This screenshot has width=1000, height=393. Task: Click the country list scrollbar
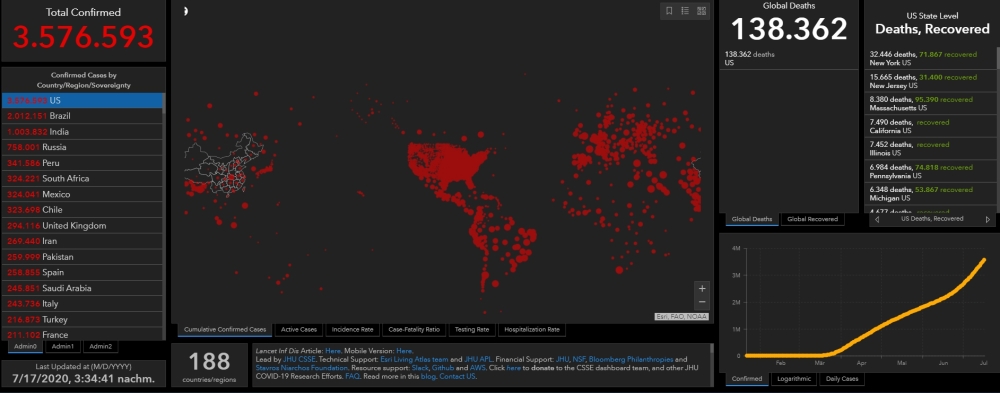[x=165, y=217]
